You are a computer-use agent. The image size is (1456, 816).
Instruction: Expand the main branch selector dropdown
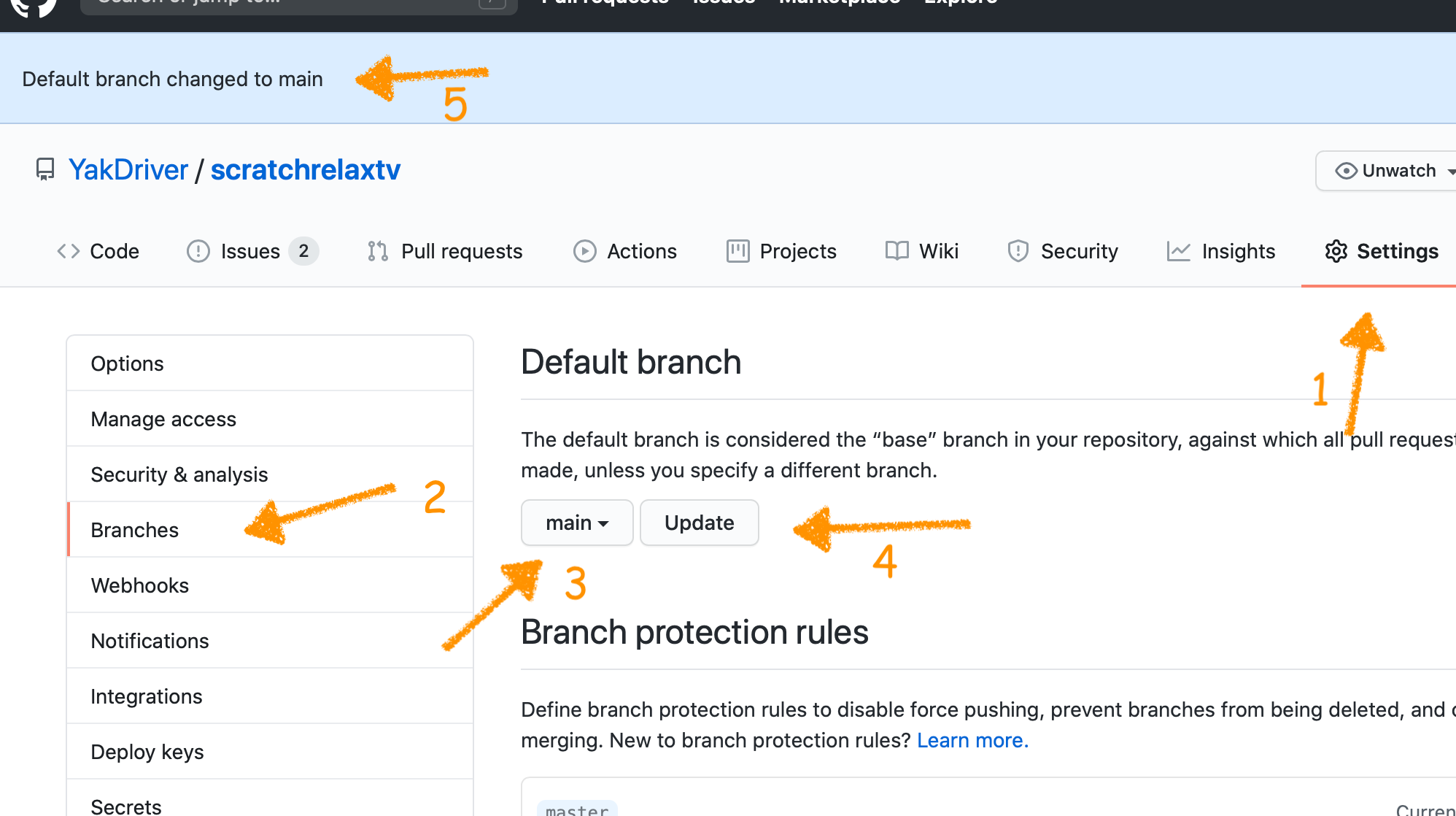pos(576,523)
